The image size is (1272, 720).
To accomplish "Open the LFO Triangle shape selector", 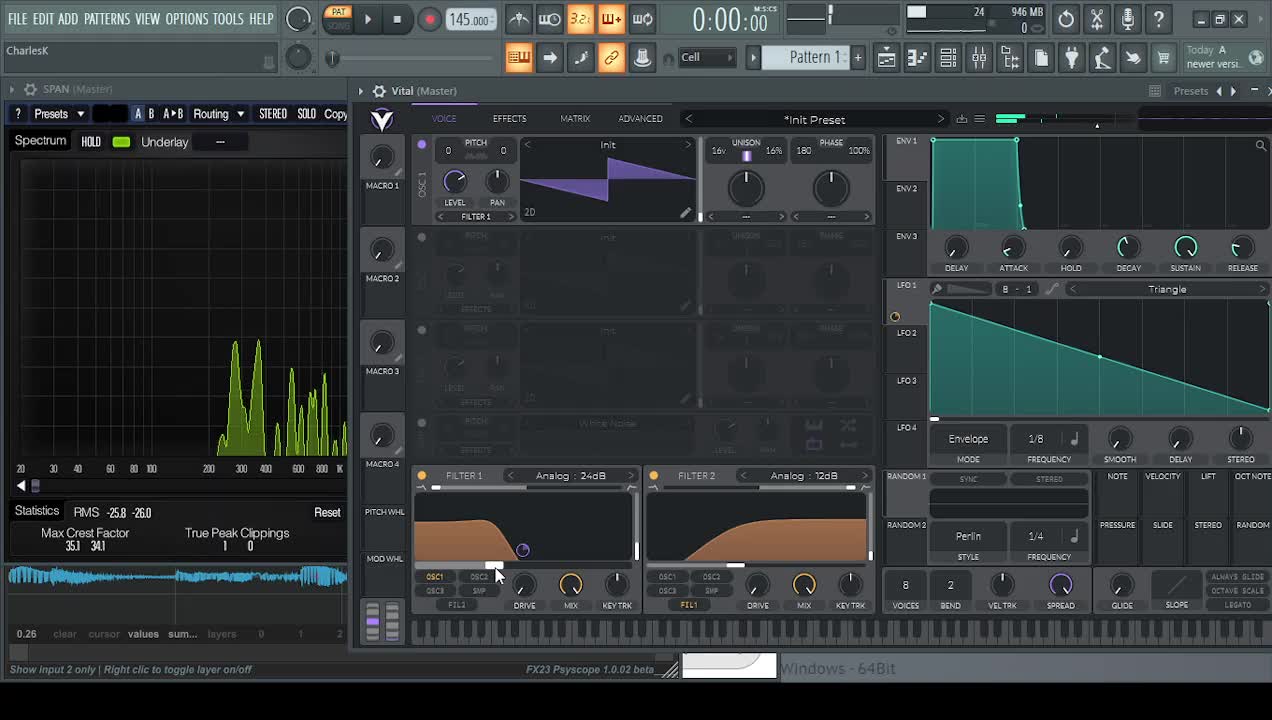I will [x=1167, y=289].
